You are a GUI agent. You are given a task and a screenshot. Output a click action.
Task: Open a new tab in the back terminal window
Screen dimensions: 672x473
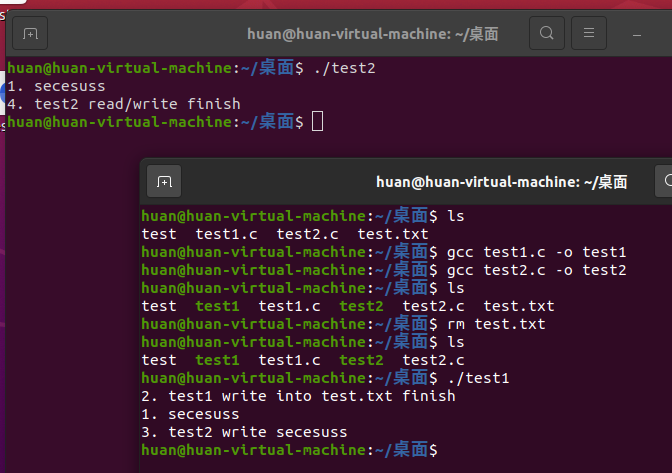point(30,33)
